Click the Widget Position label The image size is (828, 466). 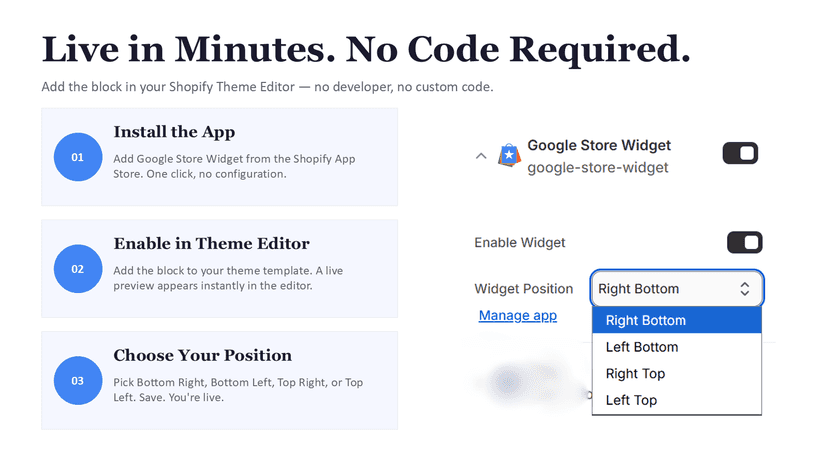point(523,289)
